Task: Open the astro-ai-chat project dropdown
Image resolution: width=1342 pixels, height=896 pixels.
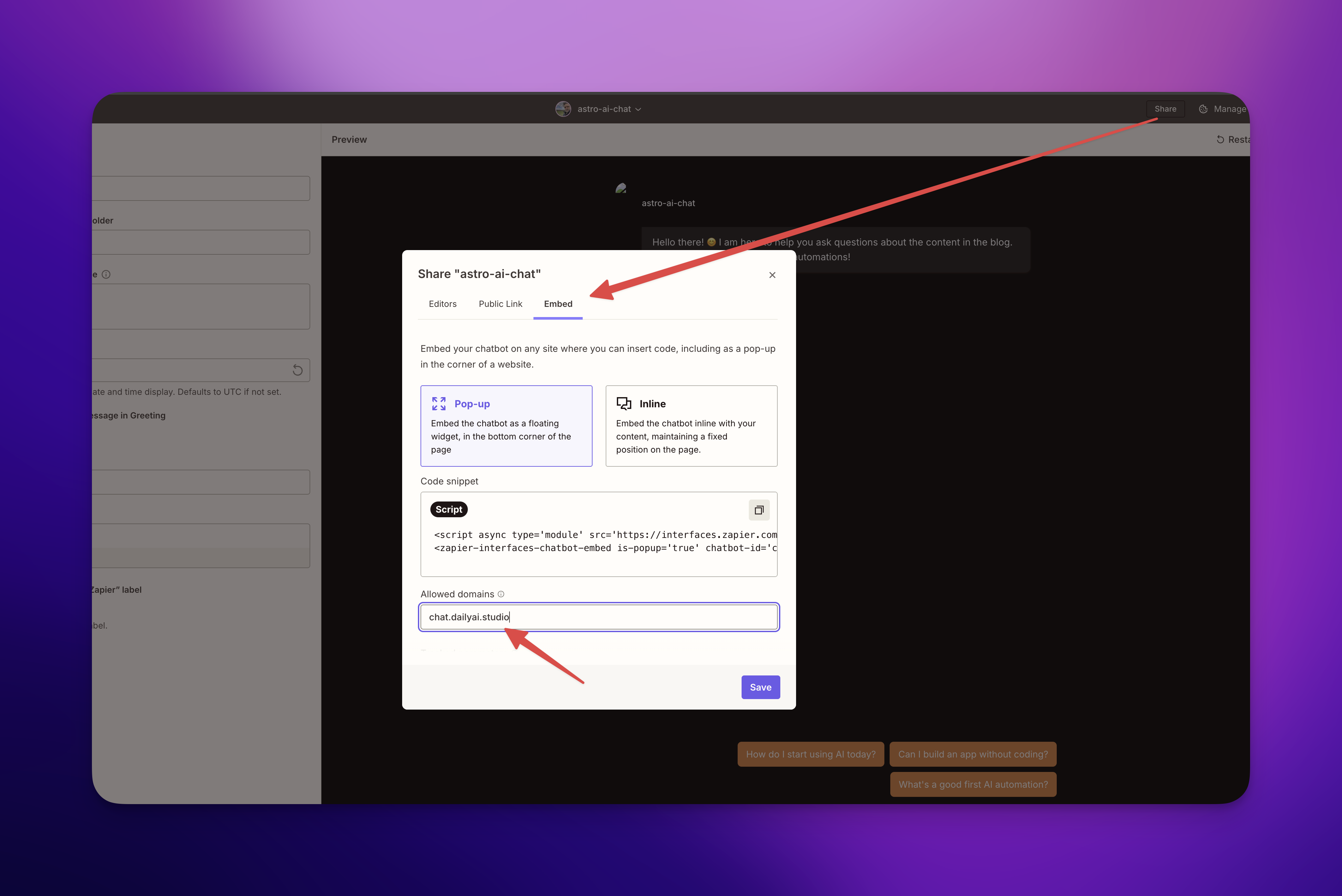Action: [609, 109]
